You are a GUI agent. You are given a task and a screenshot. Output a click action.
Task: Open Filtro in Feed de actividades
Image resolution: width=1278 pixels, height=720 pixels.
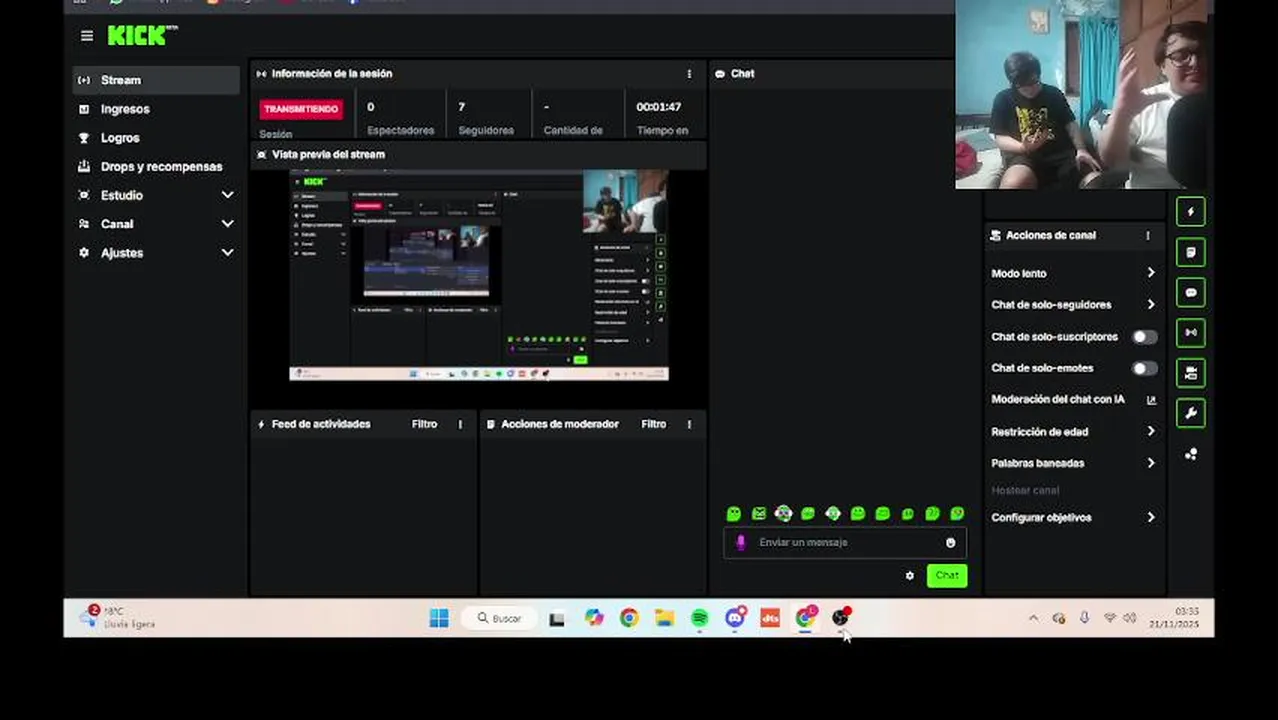click(x=424, y=424)
